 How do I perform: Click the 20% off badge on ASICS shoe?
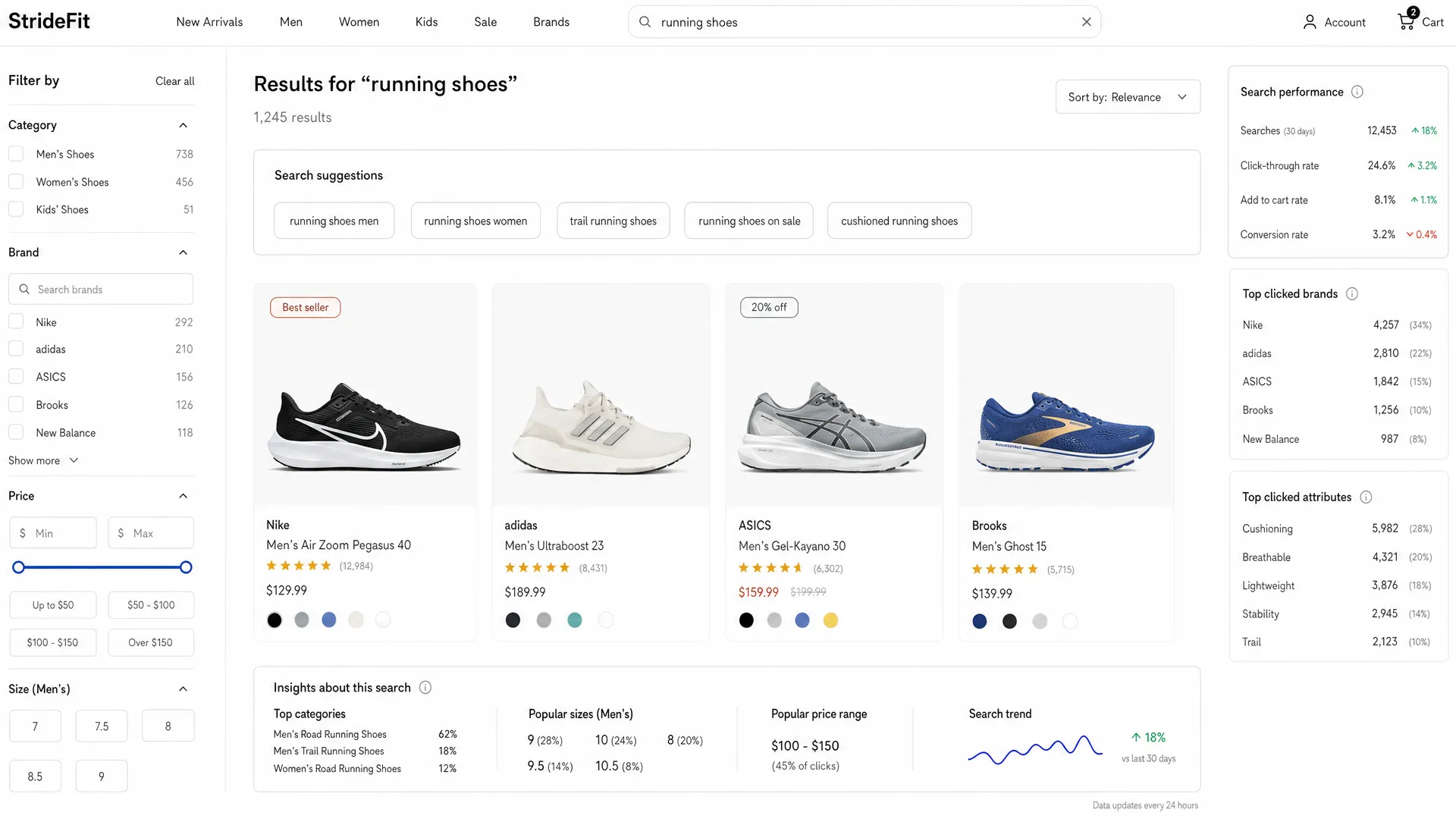tap(769, 307)
